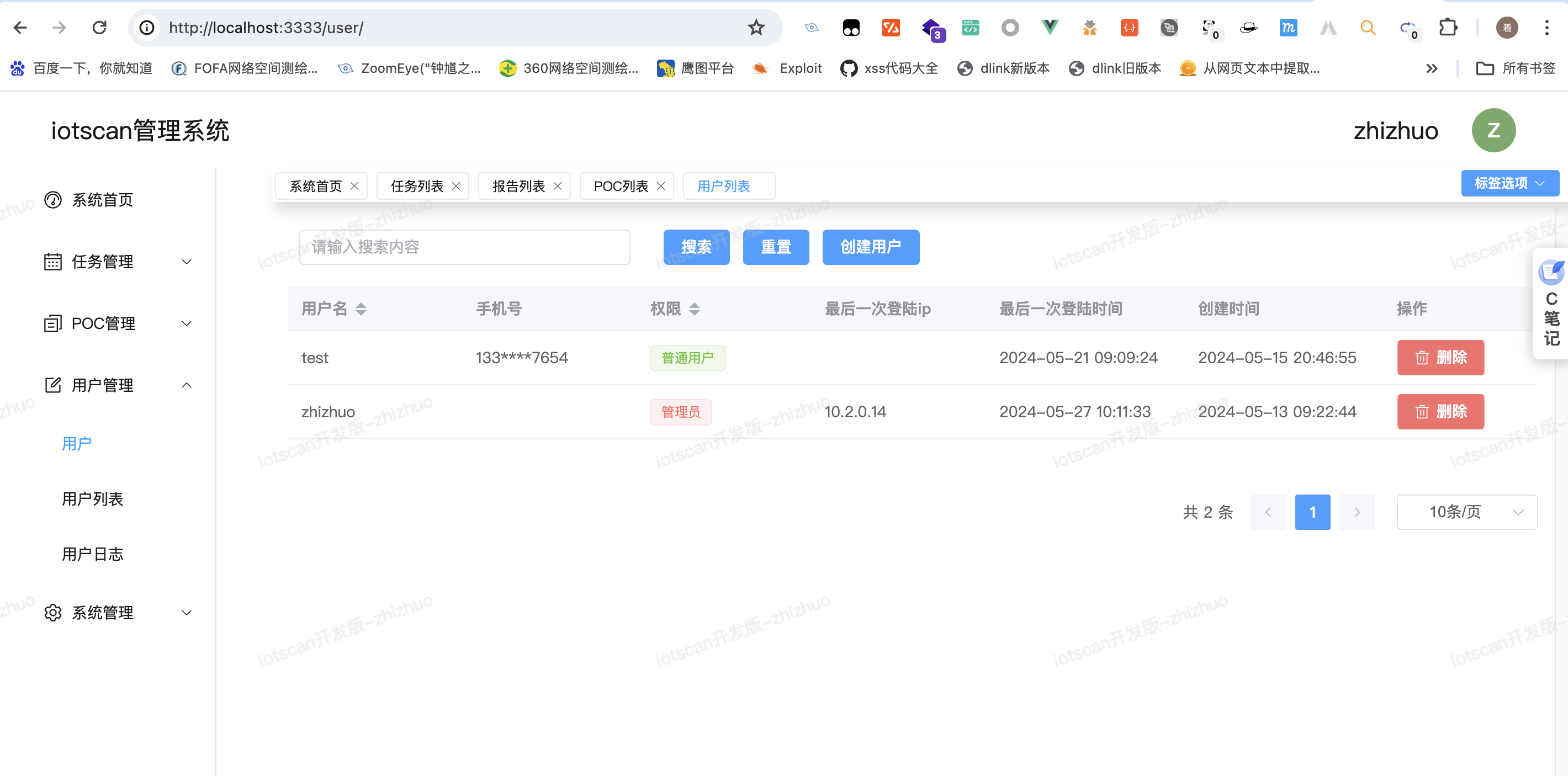Click the 系统首页 dashboard sidebar icon
Screen dimensions: 1568x776
coord(53,200)
